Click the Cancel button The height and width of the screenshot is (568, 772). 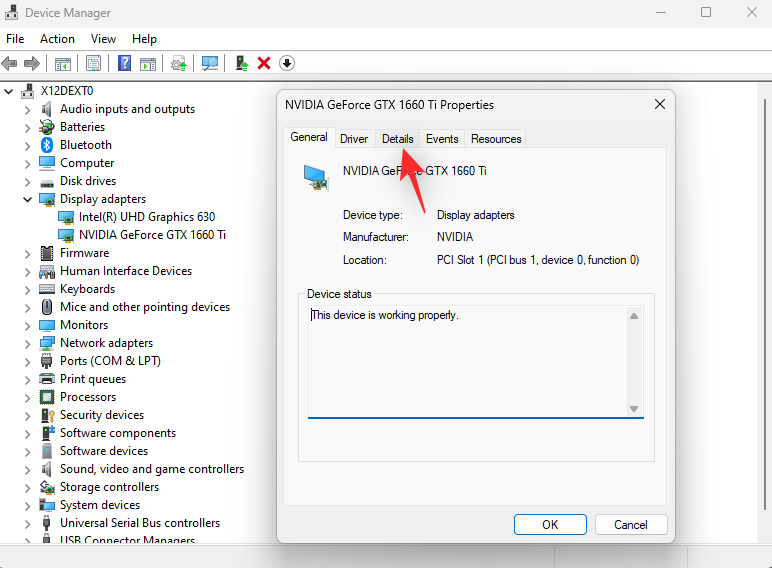(x=630, y=524)
